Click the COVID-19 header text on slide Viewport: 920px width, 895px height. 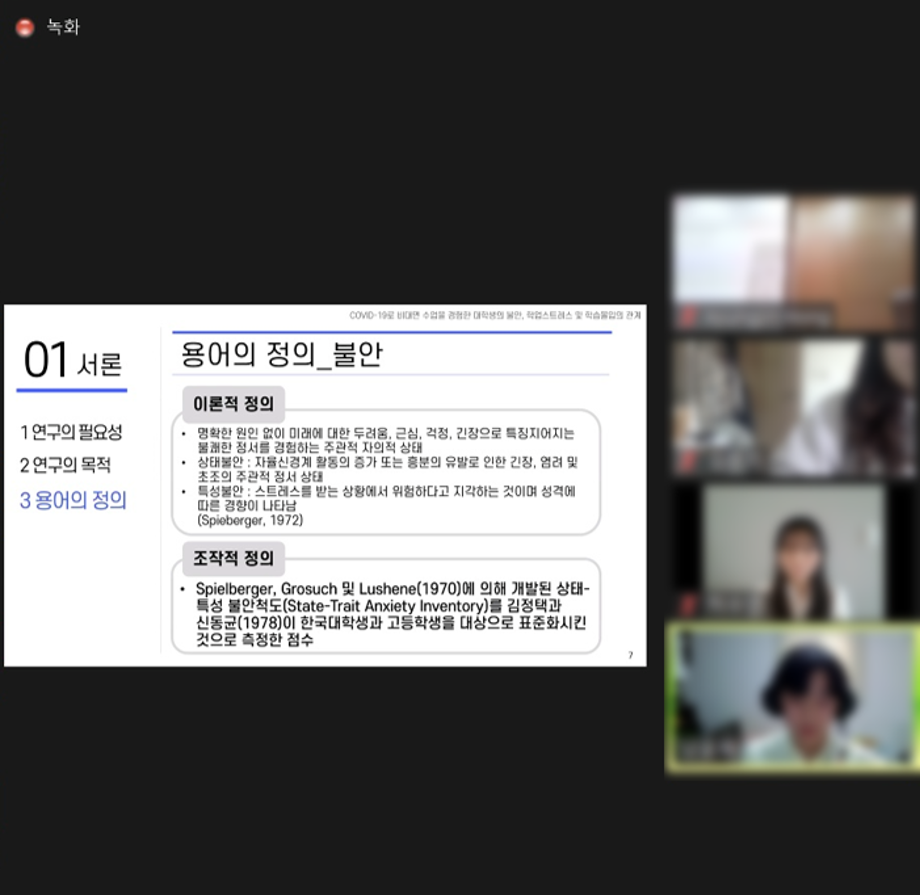pyautogui.click(x=495, y=315)
